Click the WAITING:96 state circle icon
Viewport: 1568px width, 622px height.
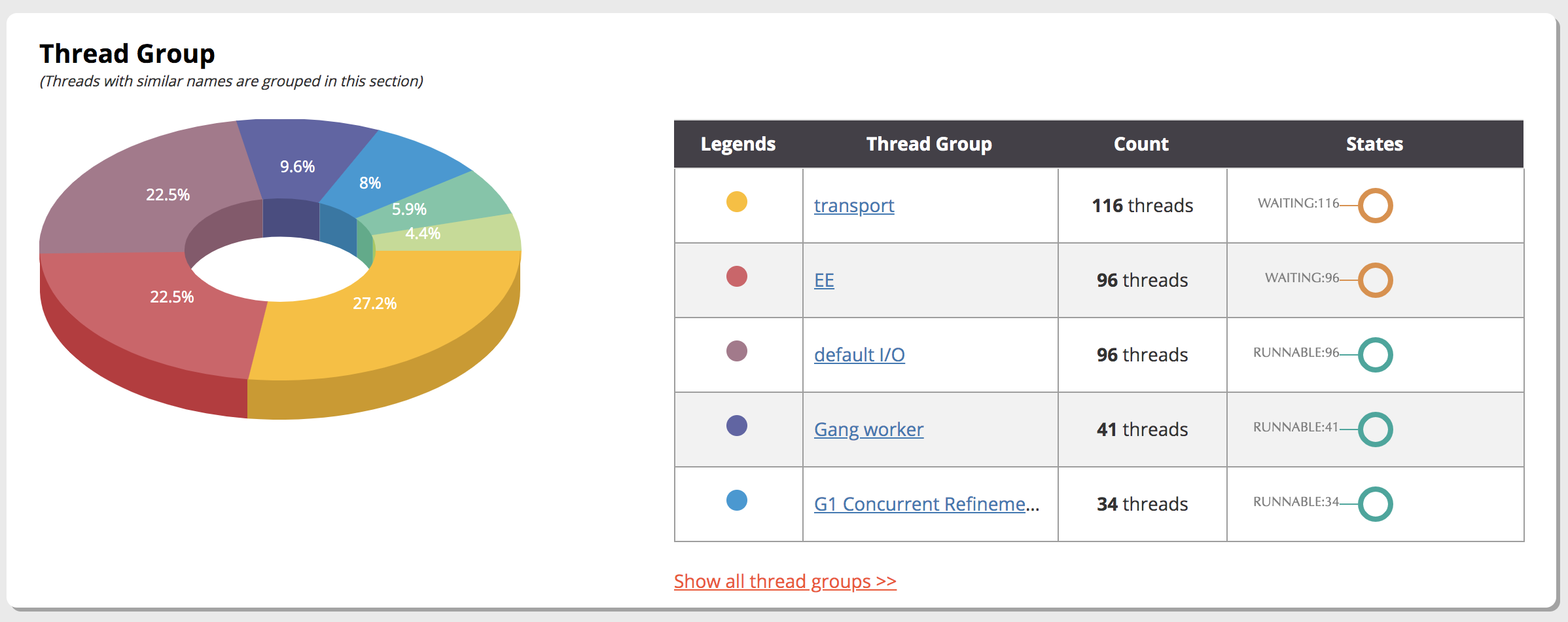1375,280
